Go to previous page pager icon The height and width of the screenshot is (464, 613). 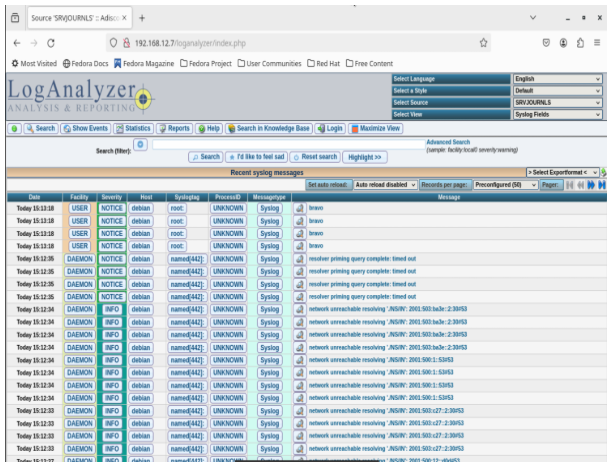tap(580, 185)
